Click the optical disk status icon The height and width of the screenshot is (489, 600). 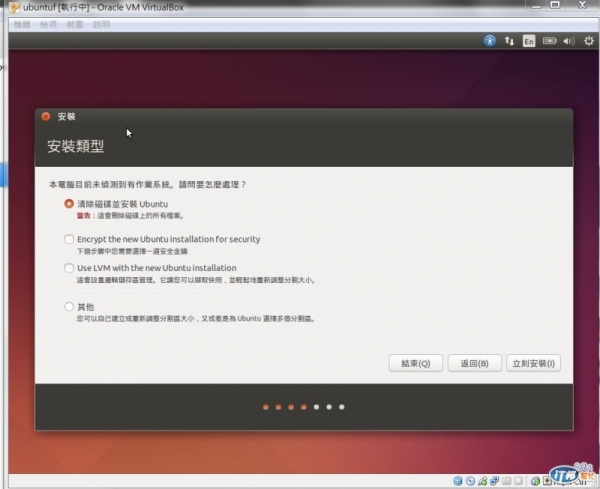(x=470, y=481)
